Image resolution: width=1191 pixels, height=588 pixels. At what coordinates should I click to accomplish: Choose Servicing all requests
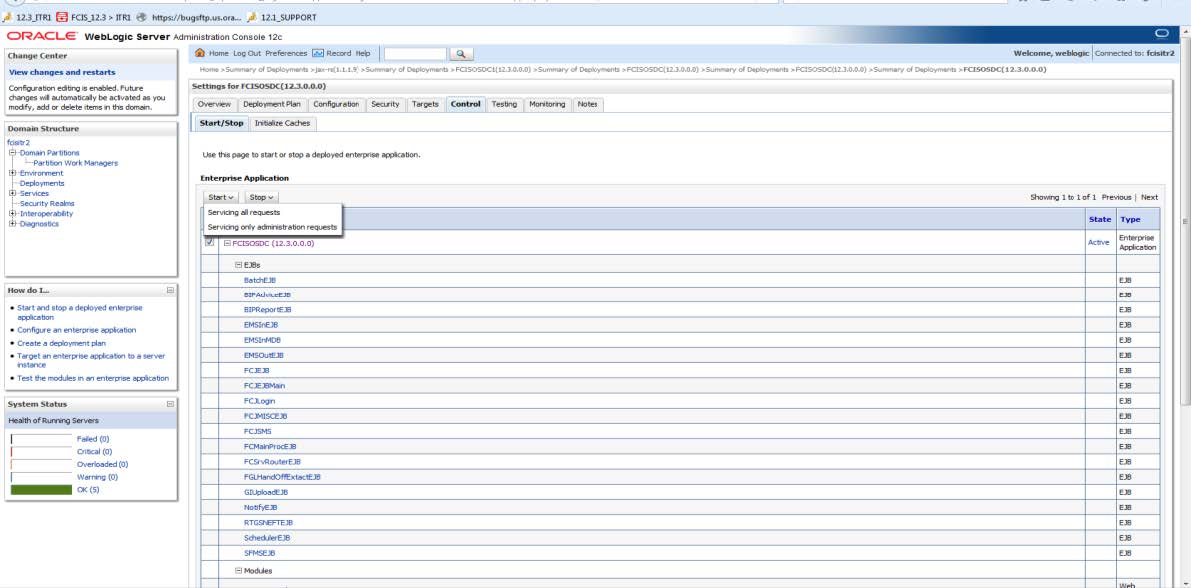(x=244, y=213)
